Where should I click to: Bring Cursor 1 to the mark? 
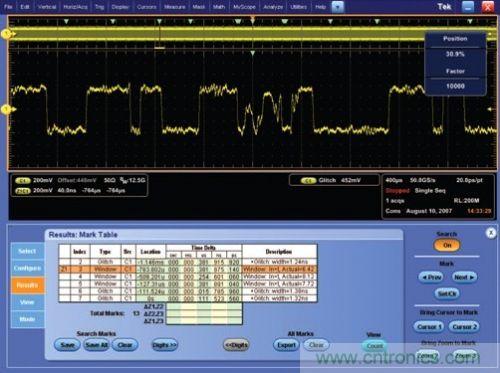[x=429, y=327]
